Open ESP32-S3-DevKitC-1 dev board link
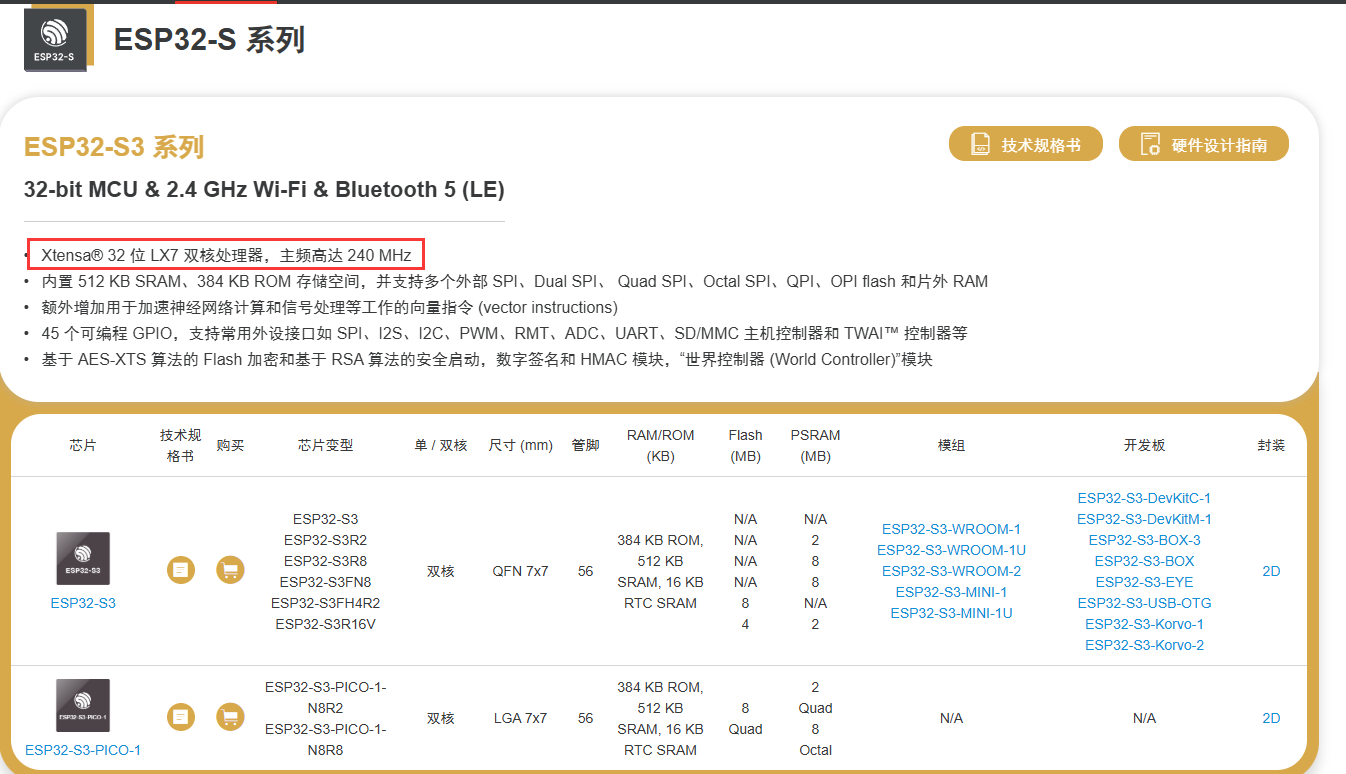This screenshot has width=1346, height=774. pos(1144,498)
